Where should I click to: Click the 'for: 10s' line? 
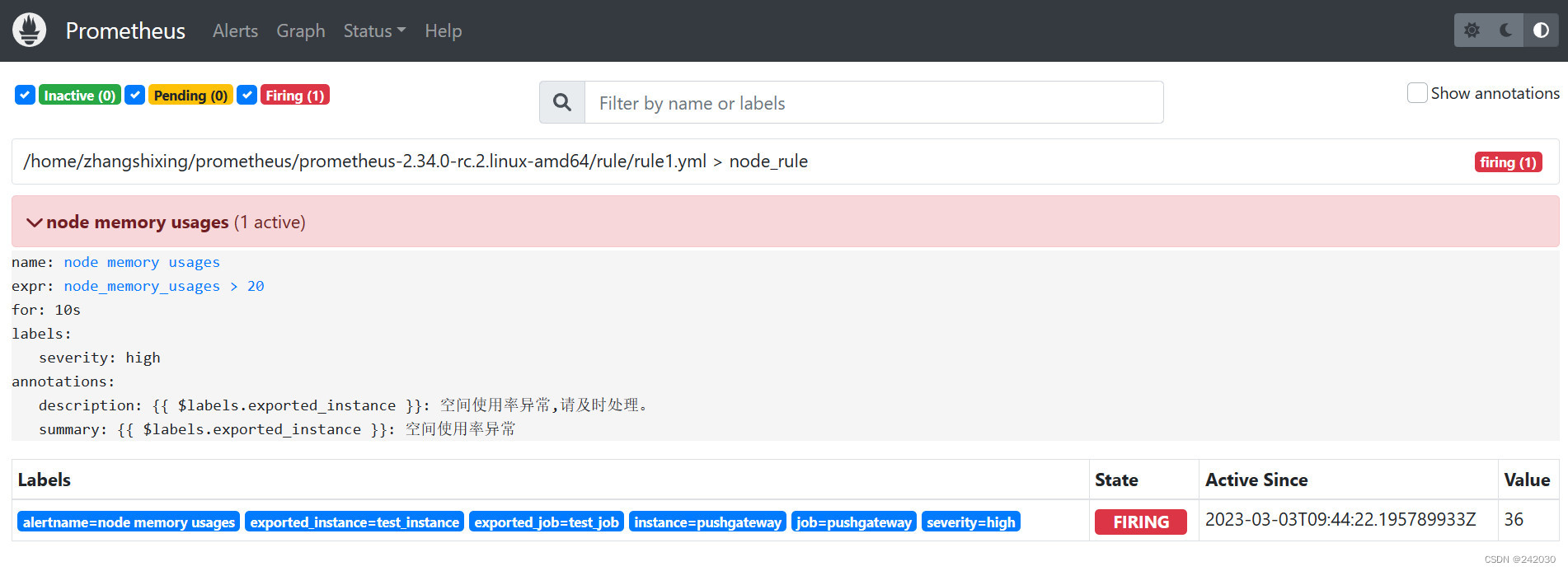click(x=46, y=310)
